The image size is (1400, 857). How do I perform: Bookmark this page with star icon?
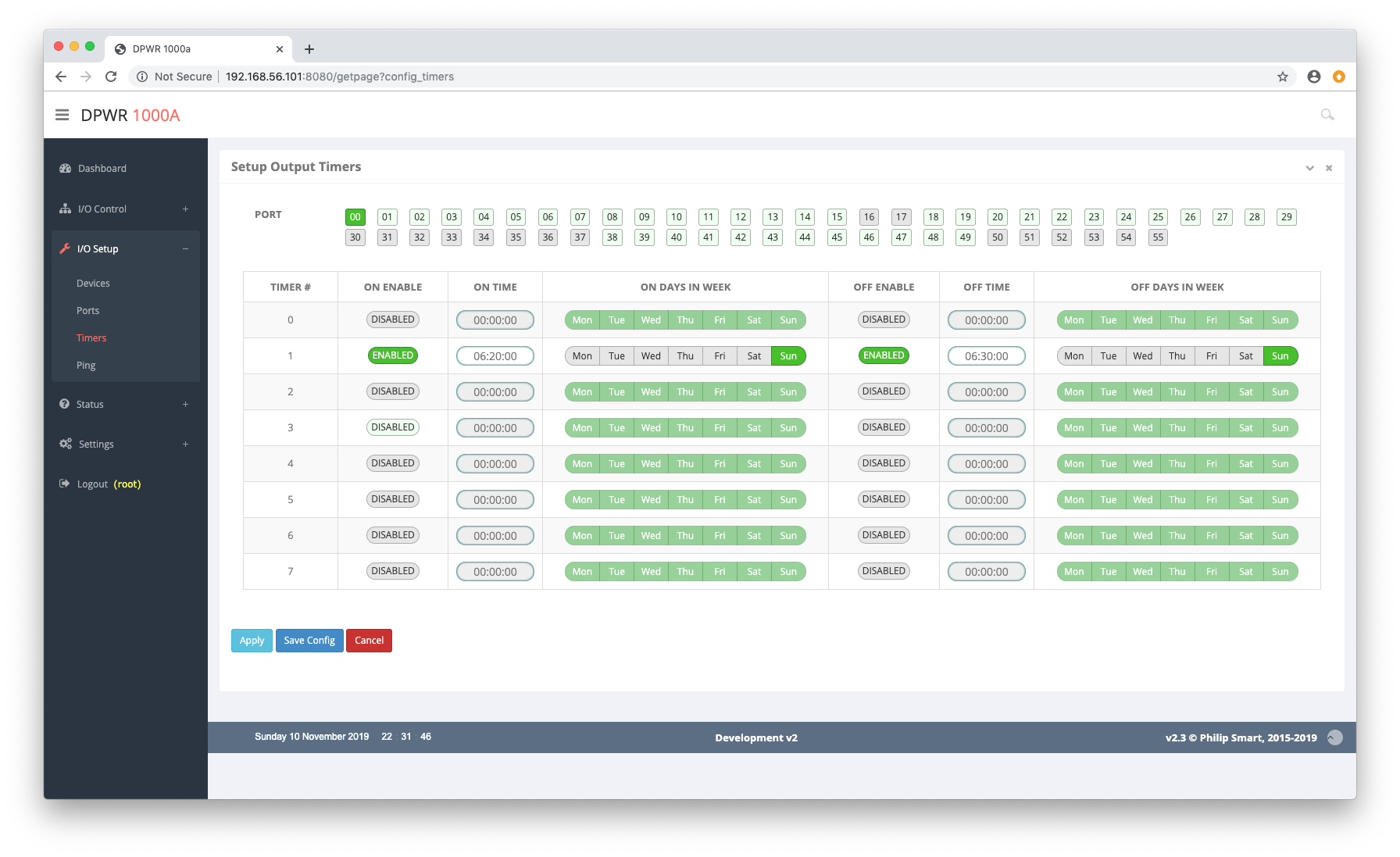1282,77
